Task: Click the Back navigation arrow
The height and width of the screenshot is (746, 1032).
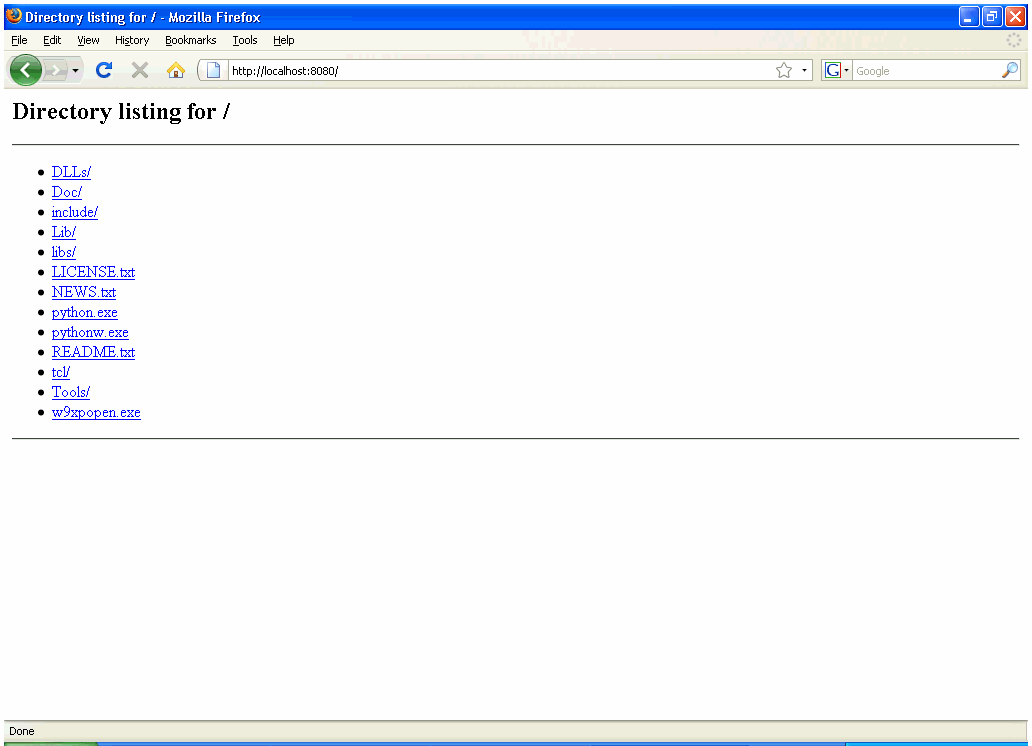Action: pos(25,70)
